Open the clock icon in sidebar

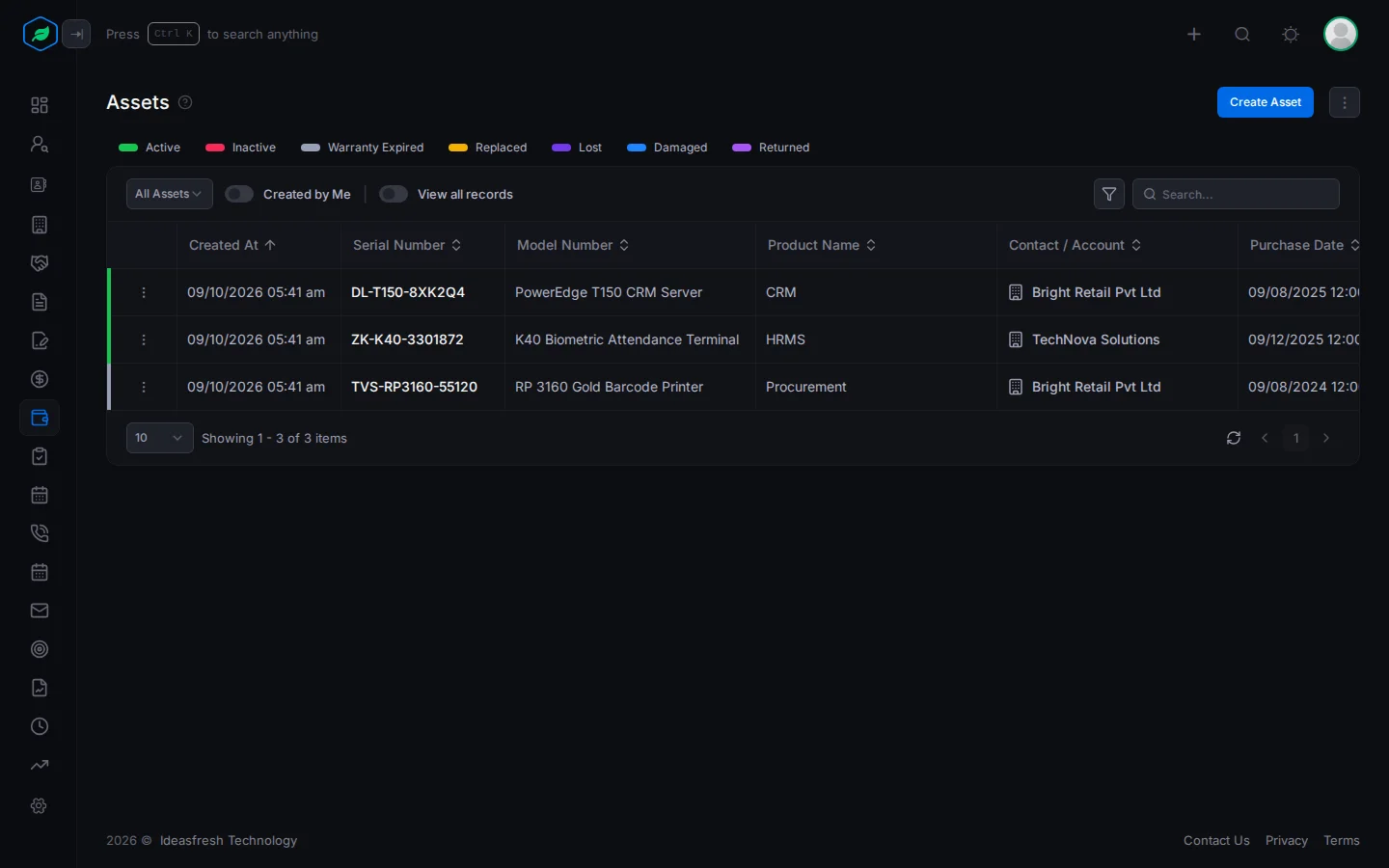click(x=40, y=726)
